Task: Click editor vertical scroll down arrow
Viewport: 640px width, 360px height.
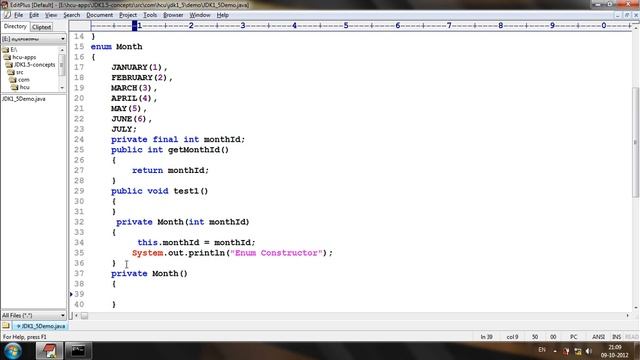Action: click(x=636, y=308)
